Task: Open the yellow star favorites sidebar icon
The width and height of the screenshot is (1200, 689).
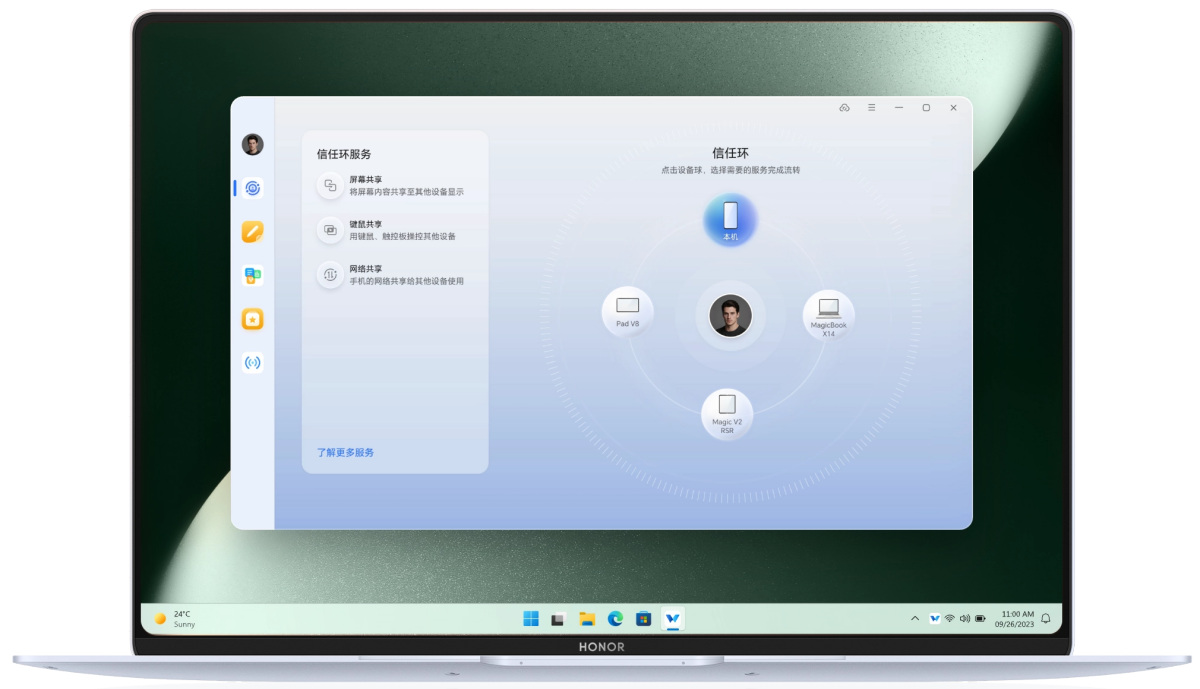Action: [x=252, y=319]
